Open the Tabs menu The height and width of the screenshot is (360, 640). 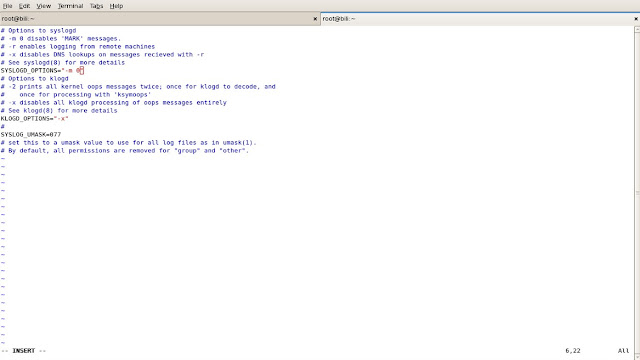(x=96, y=6)
